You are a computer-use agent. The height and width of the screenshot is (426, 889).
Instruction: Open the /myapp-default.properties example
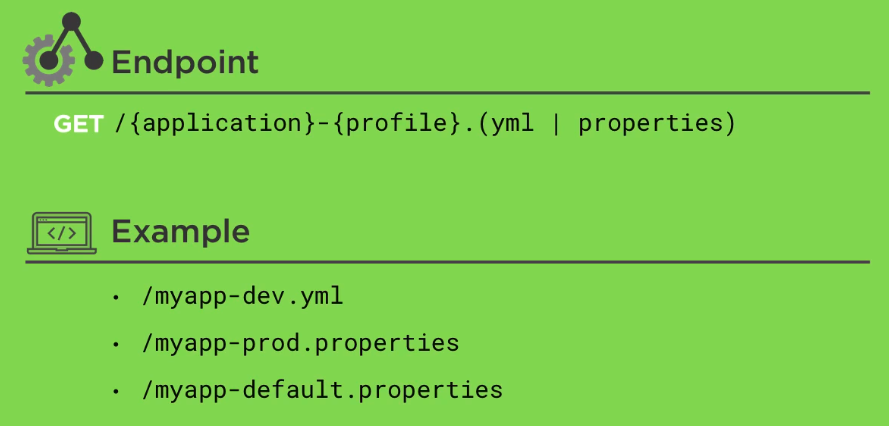[x=322, y=390]
